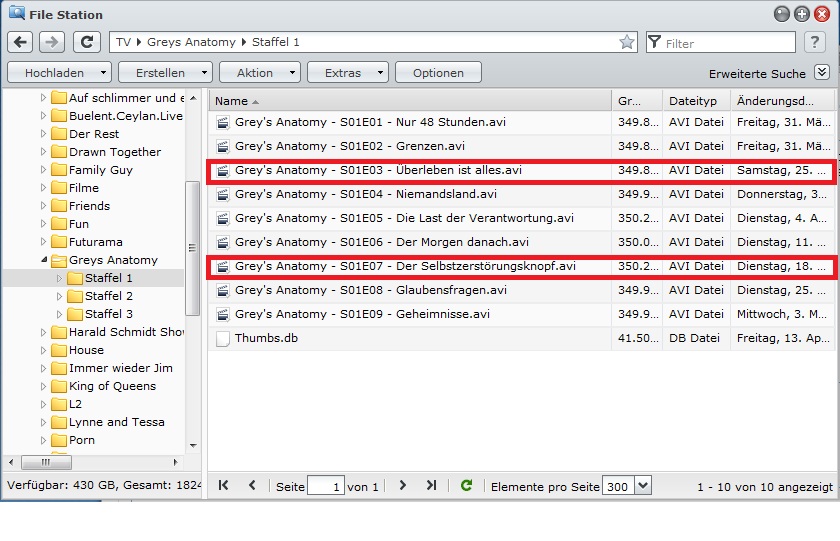Open the Aktion menu
This screenshot has width=840, height=541.
point(260,72)
